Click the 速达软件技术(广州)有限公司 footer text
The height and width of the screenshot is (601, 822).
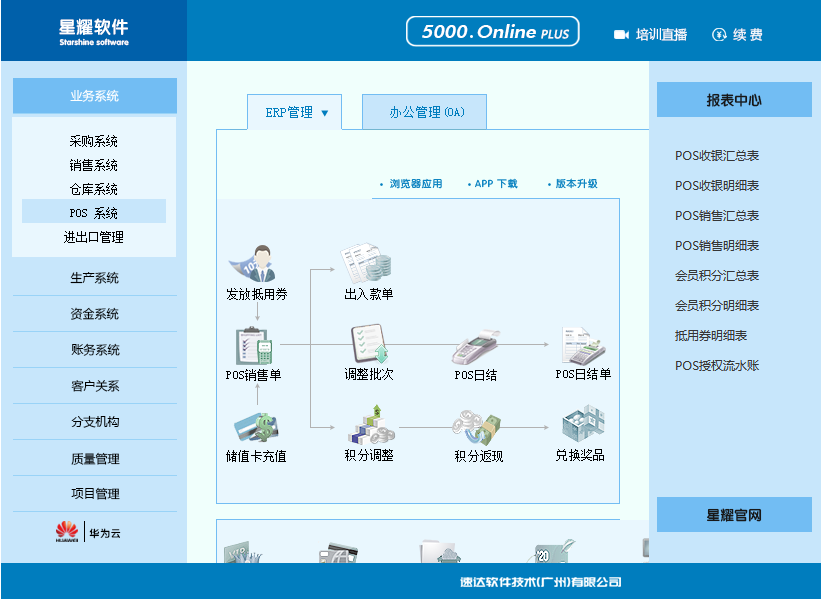pyautogui.click(x=540, y=582)
